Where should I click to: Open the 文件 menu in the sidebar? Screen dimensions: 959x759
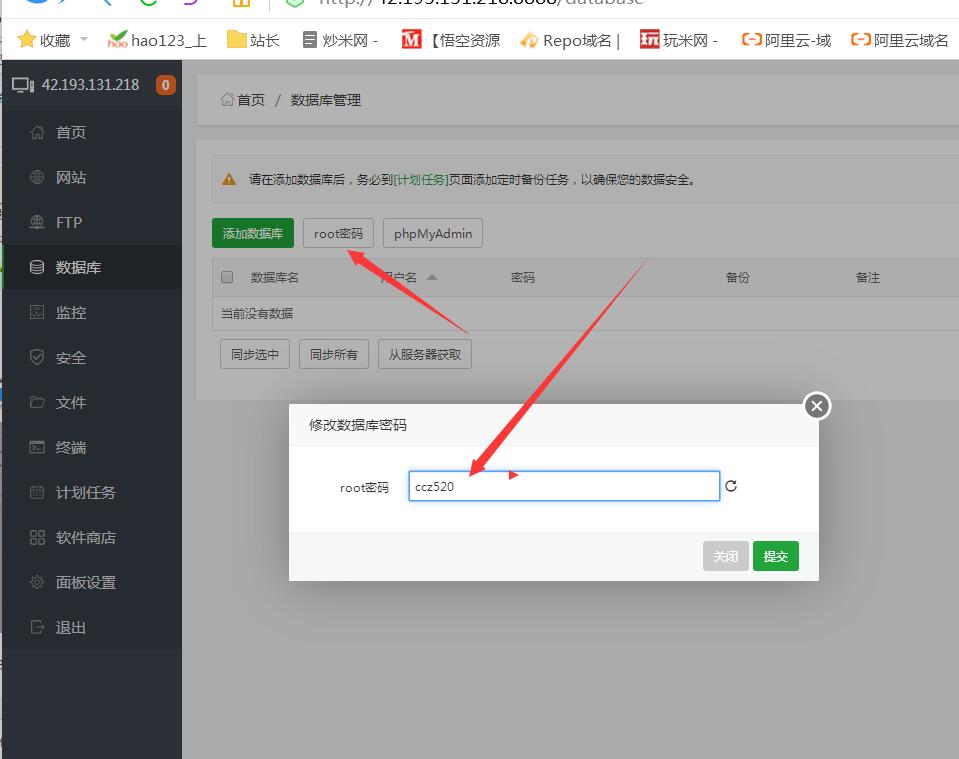tap(70, 402)
